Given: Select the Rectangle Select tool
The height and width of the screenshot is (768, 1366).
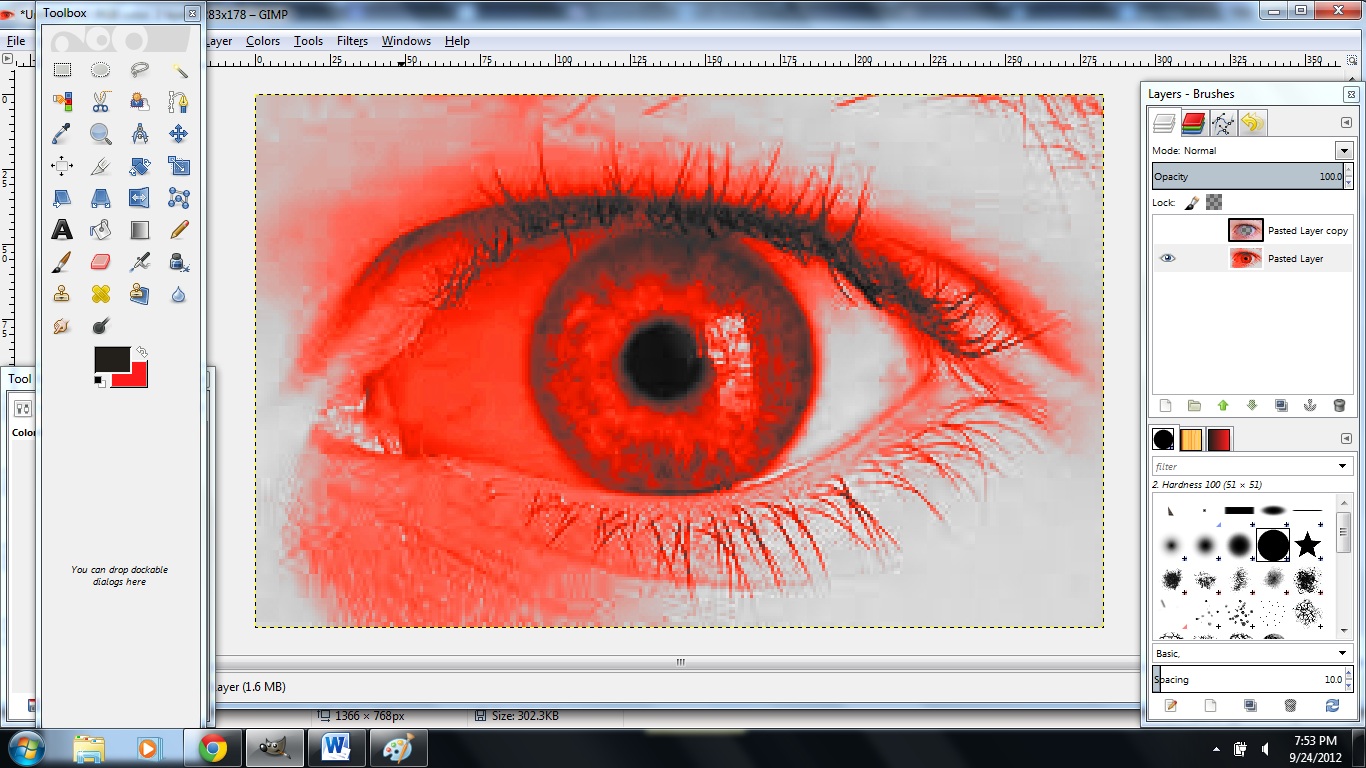Looking at the screenshot, I should pyautogui.click(x=62, y=70).
